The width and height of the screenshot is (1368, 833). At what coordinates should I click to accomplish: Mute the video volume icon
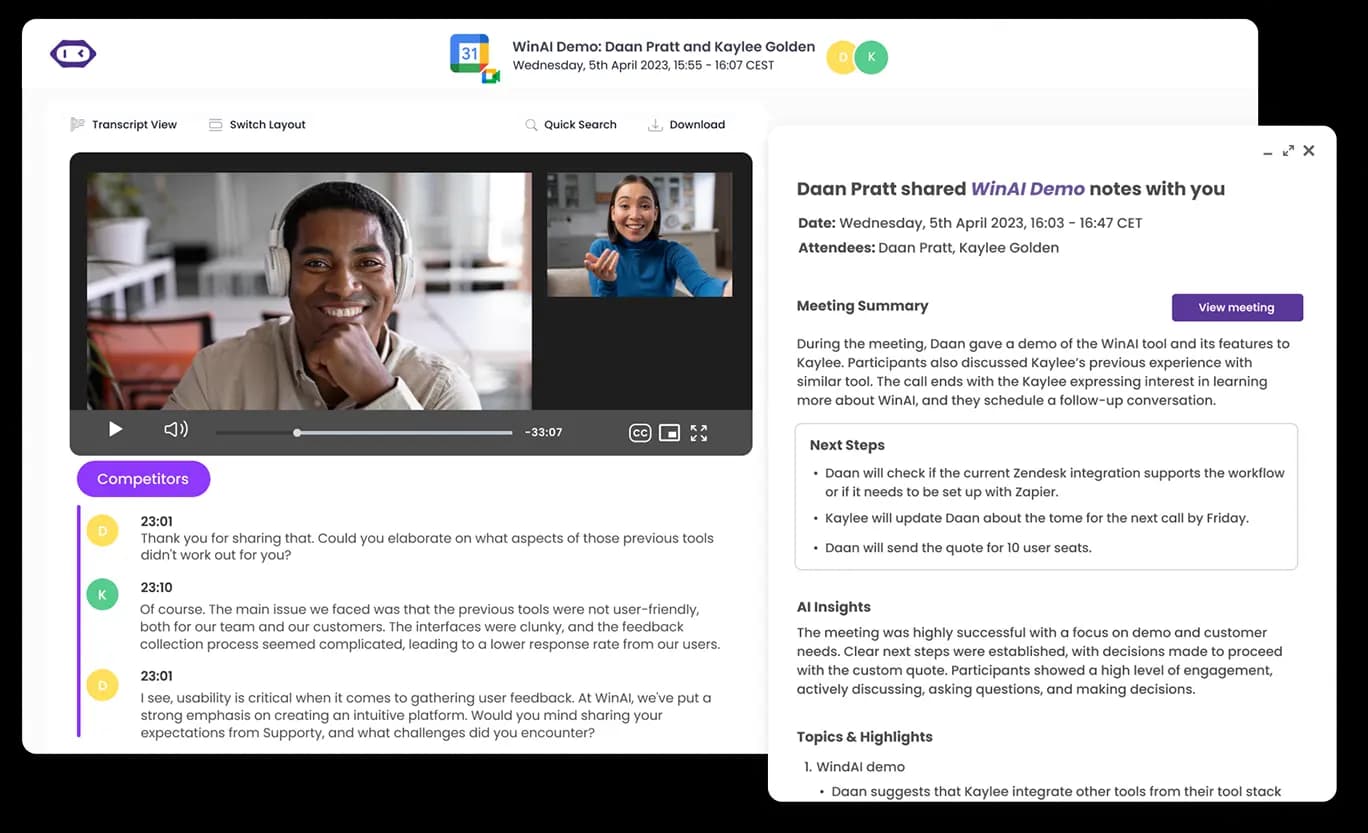(x=176, y=429)
